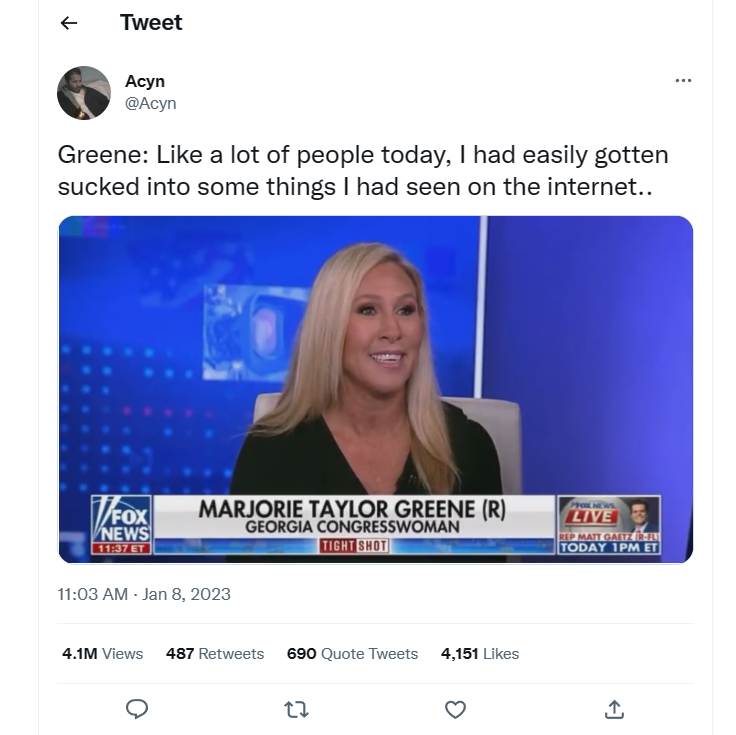Click the reply speech bubble icon
This screenshot has width=736, height=735.
tap(137, 709)
